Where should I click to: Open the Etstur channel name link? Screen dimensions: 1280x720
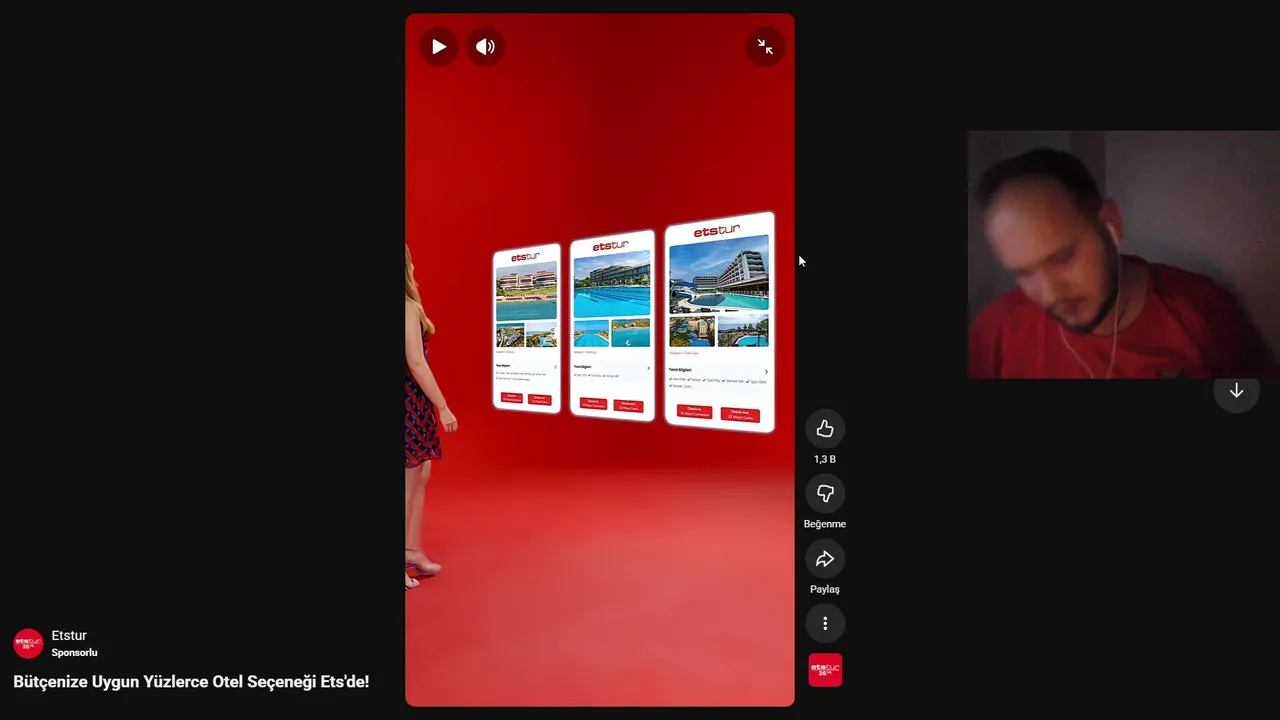(69, 636)
